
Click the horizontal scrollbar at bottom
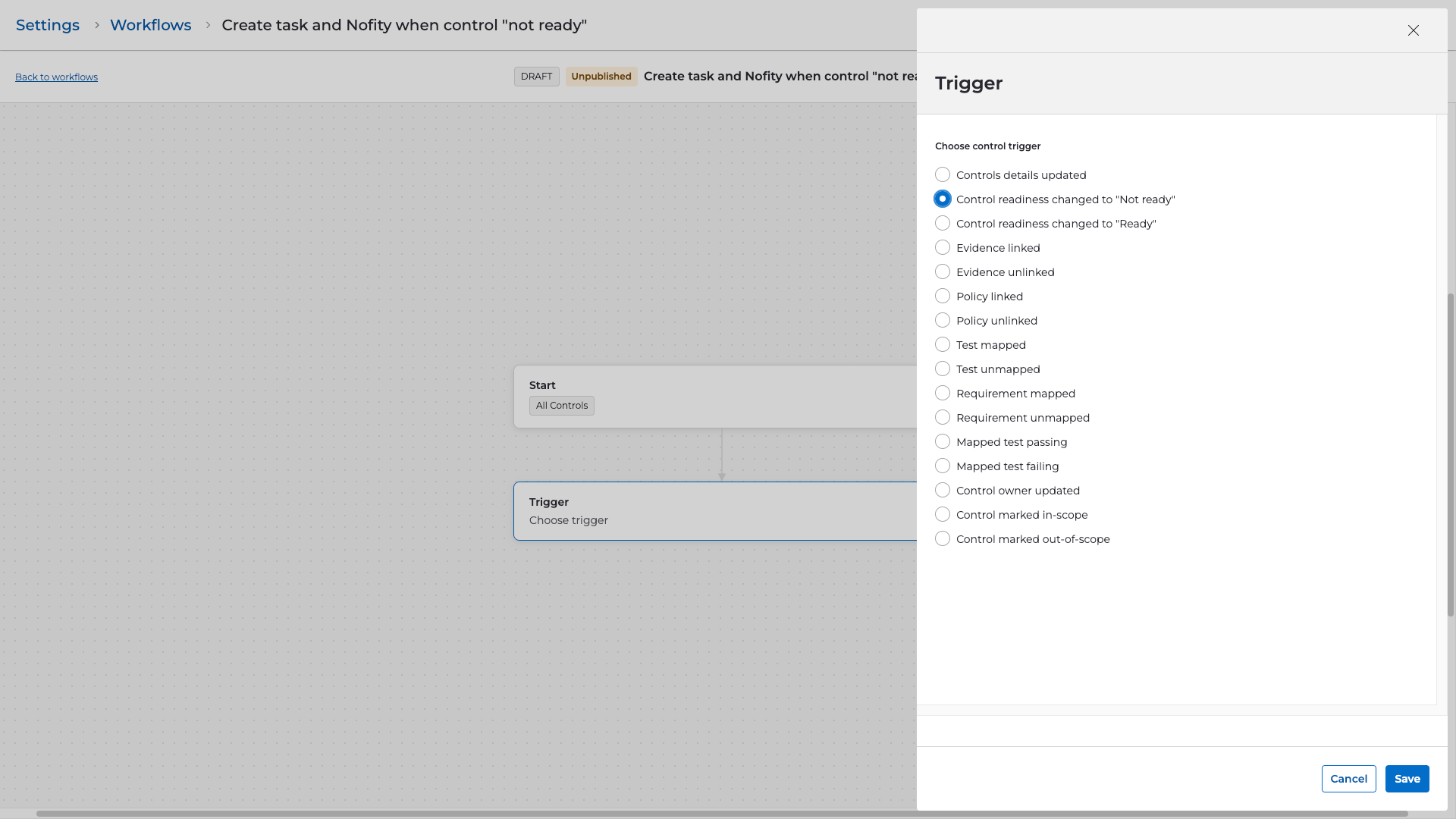coord(720,814)
